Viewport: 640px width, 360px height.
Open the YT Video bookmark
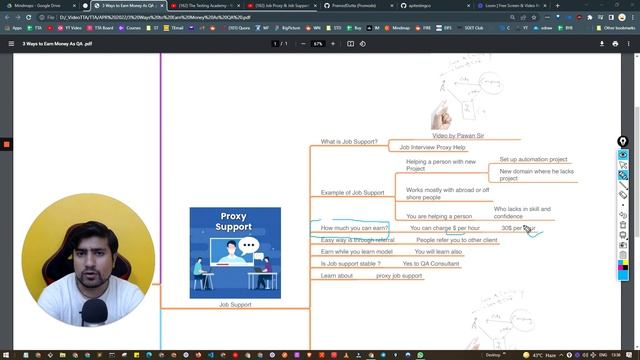coord(70,28)
